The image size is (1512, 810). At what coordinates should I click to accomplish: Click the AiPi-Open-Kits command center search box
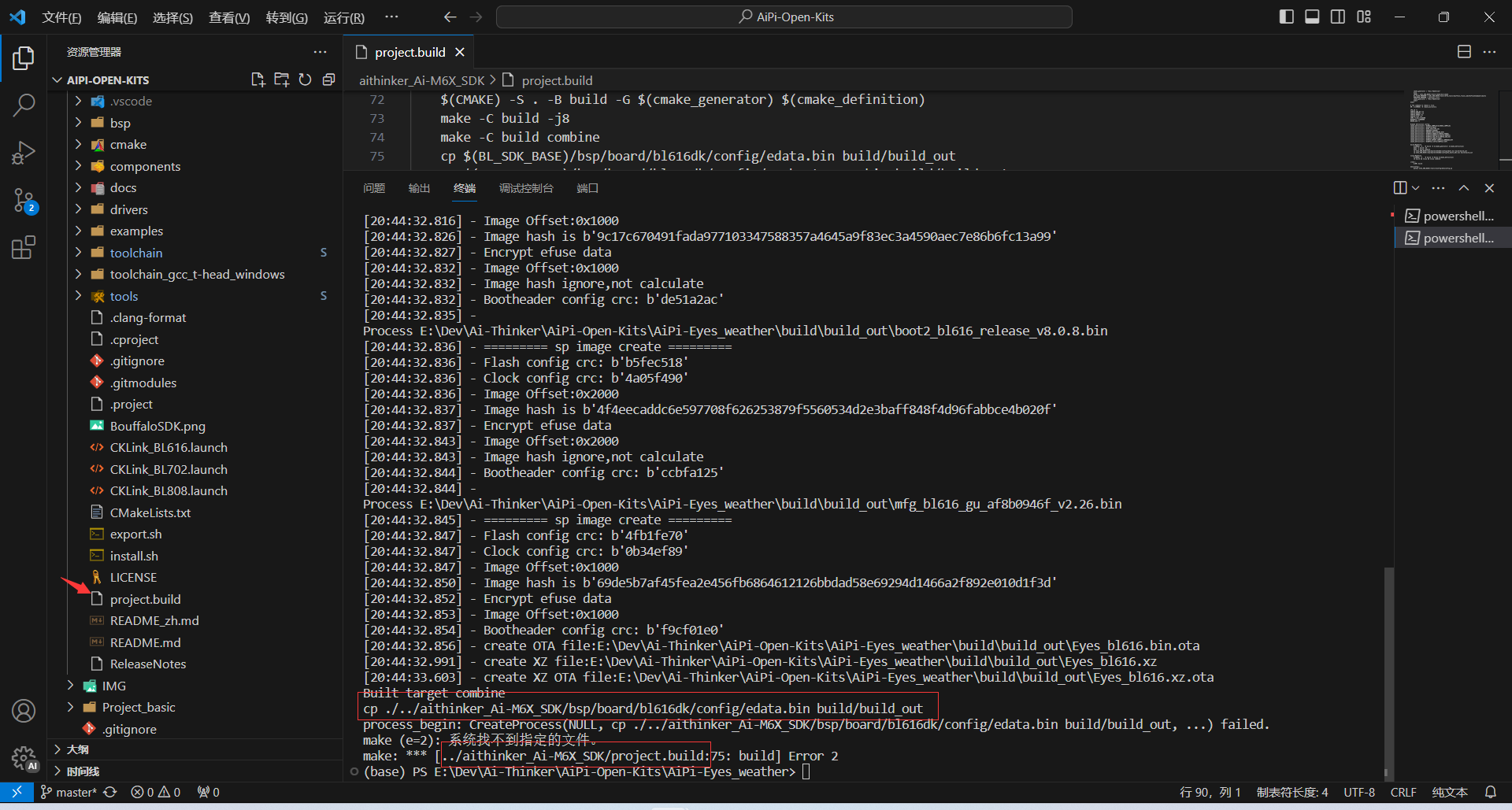tap(784, 17)
